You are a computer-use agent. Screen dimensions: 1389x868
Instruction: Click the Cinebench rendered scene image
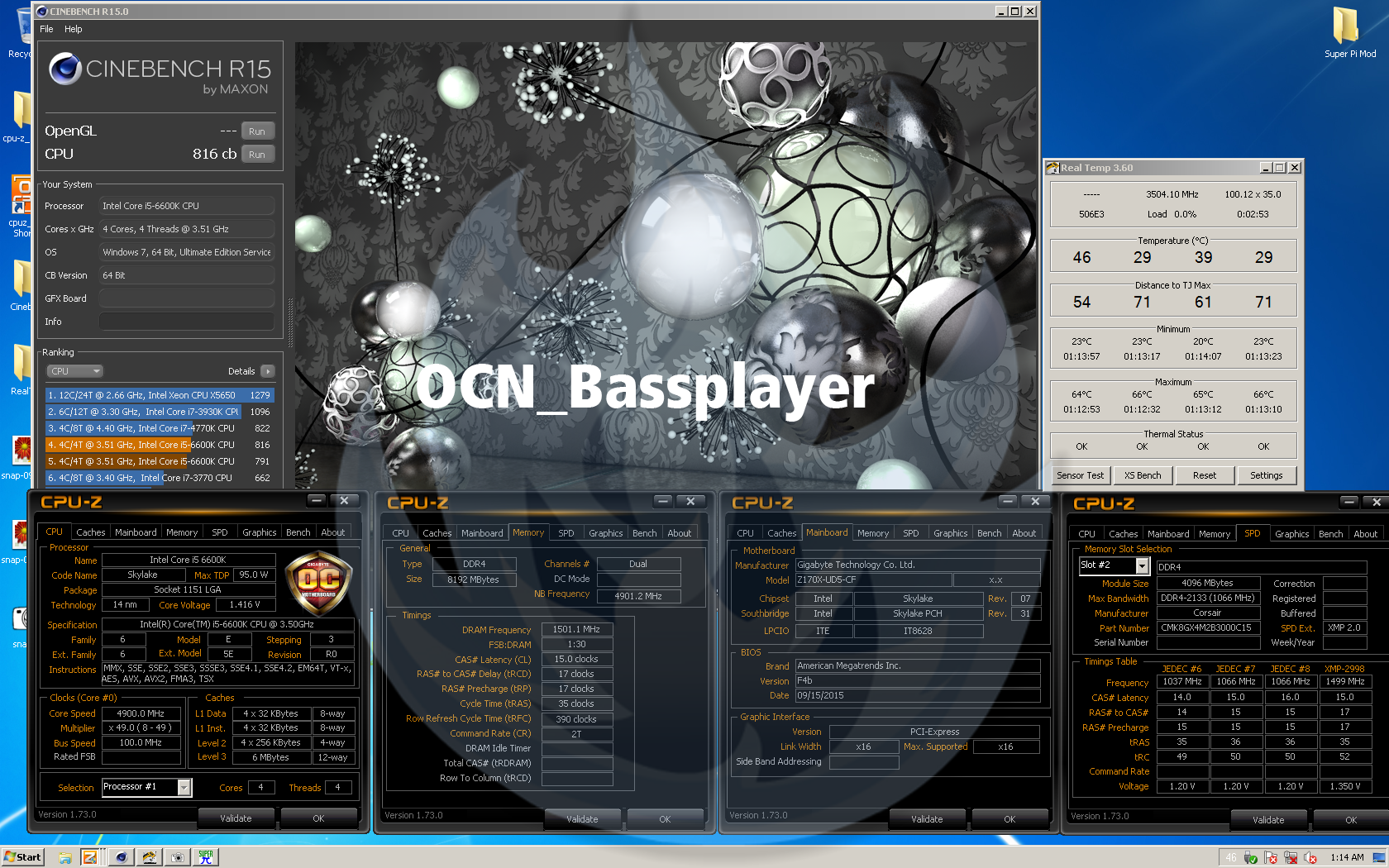coord(666,265)
